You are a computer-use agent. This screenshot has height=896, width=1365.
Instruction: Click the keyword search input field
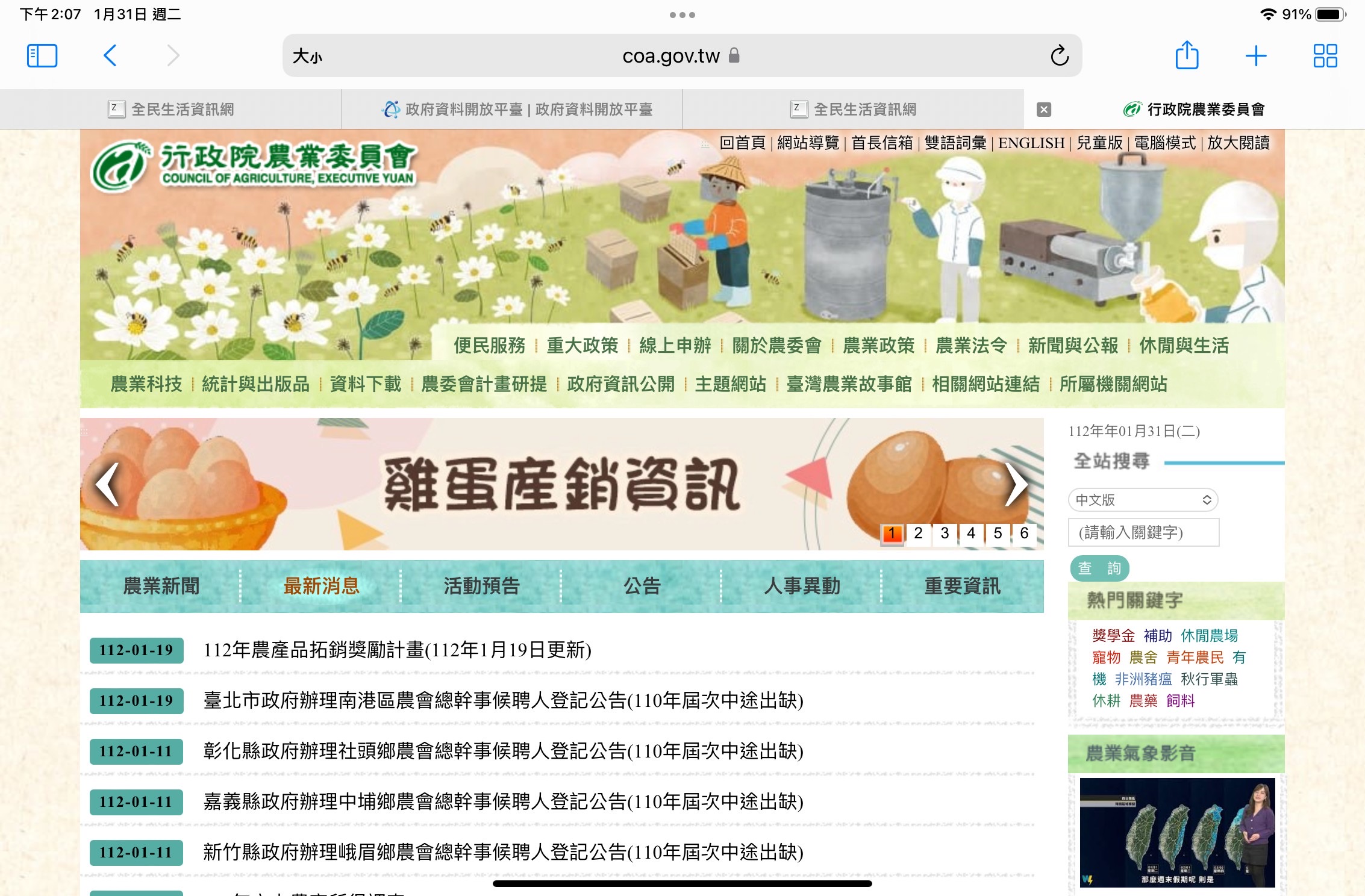point(1143,532)
